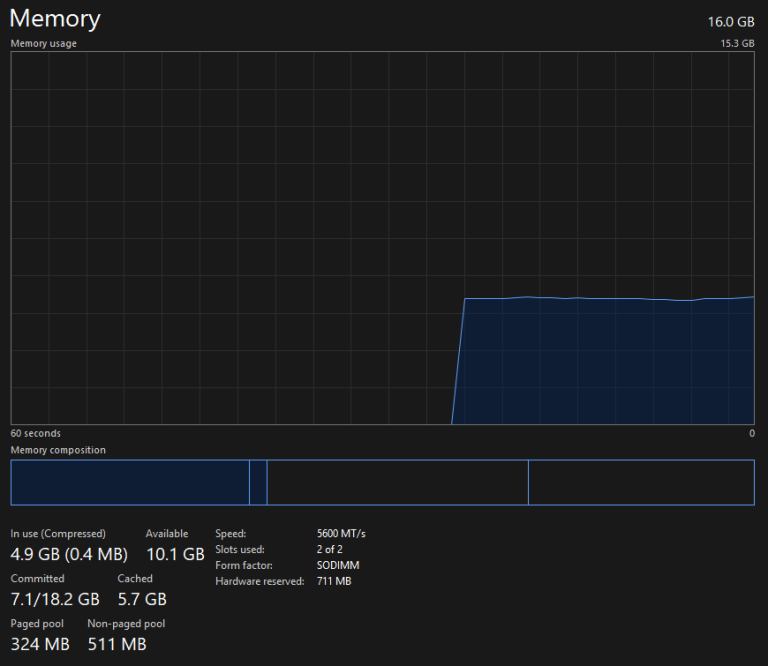Viewport: 768px width, 666px height.
Task: Click the 511 MB Non-paged pool value
Action: (117, 644)
